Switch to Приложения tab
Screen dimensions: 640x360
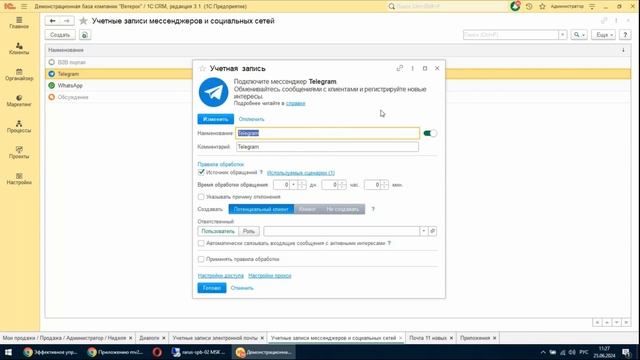pos(475,338)
